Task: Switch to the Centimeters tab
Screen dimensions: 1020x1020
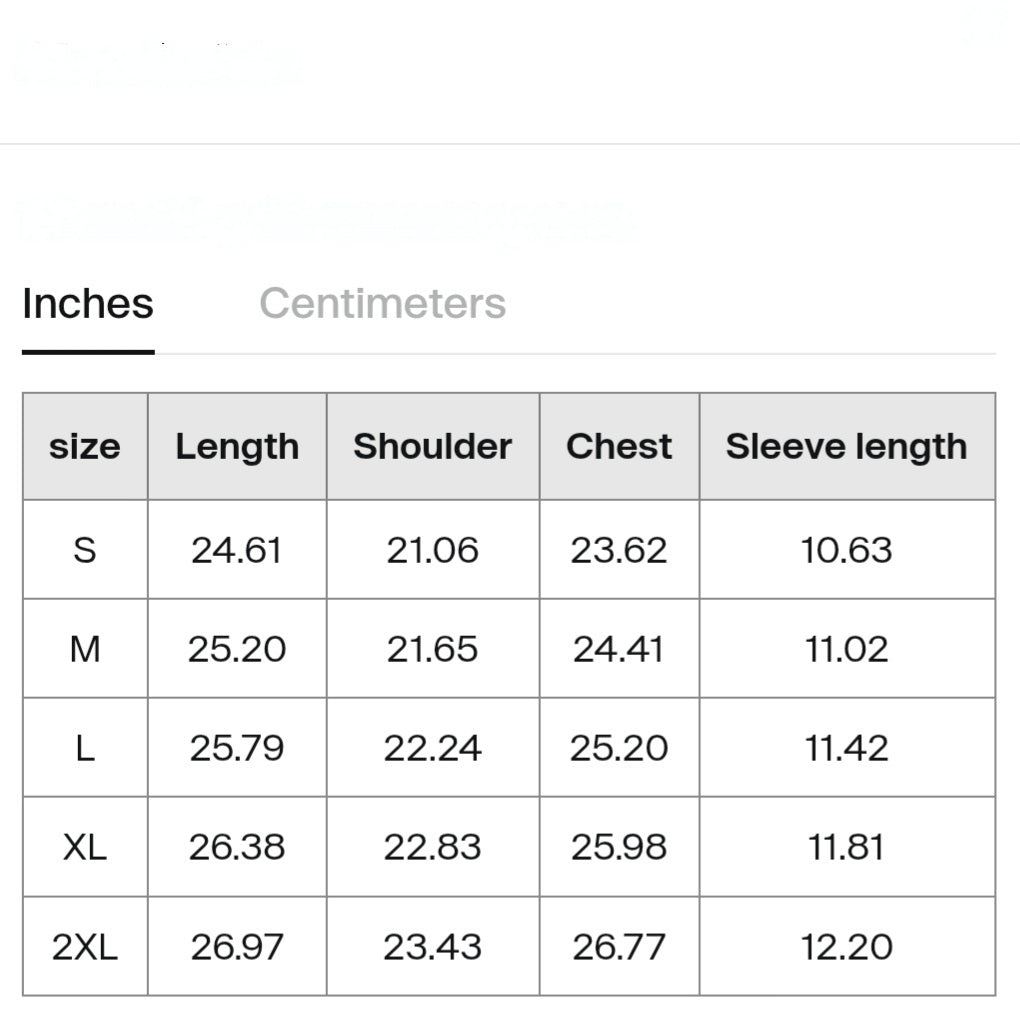Action: click(x=382, y=304)
